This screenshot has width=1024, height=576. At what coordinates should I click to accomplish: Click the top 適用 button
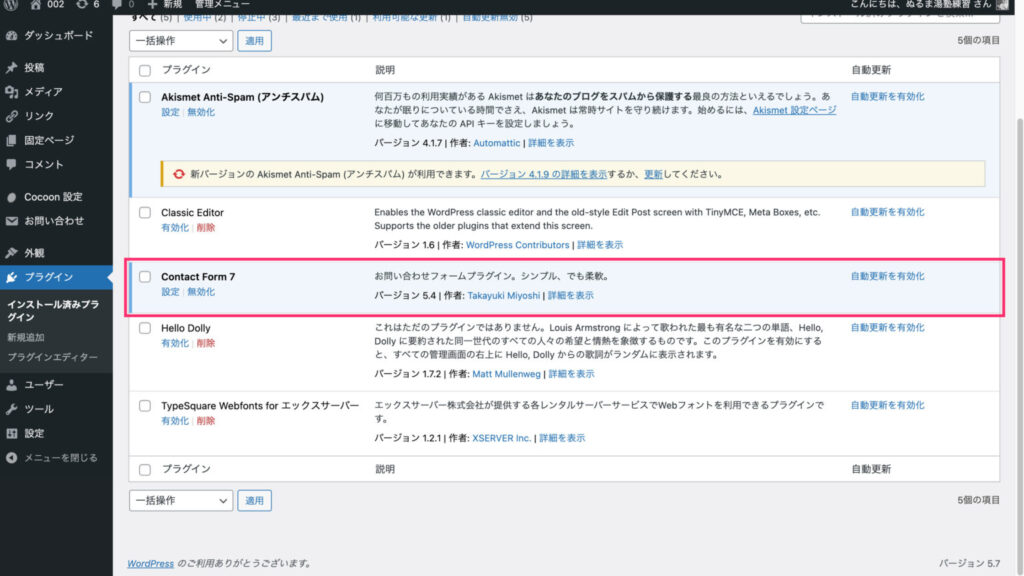click(x=254, y=41)
